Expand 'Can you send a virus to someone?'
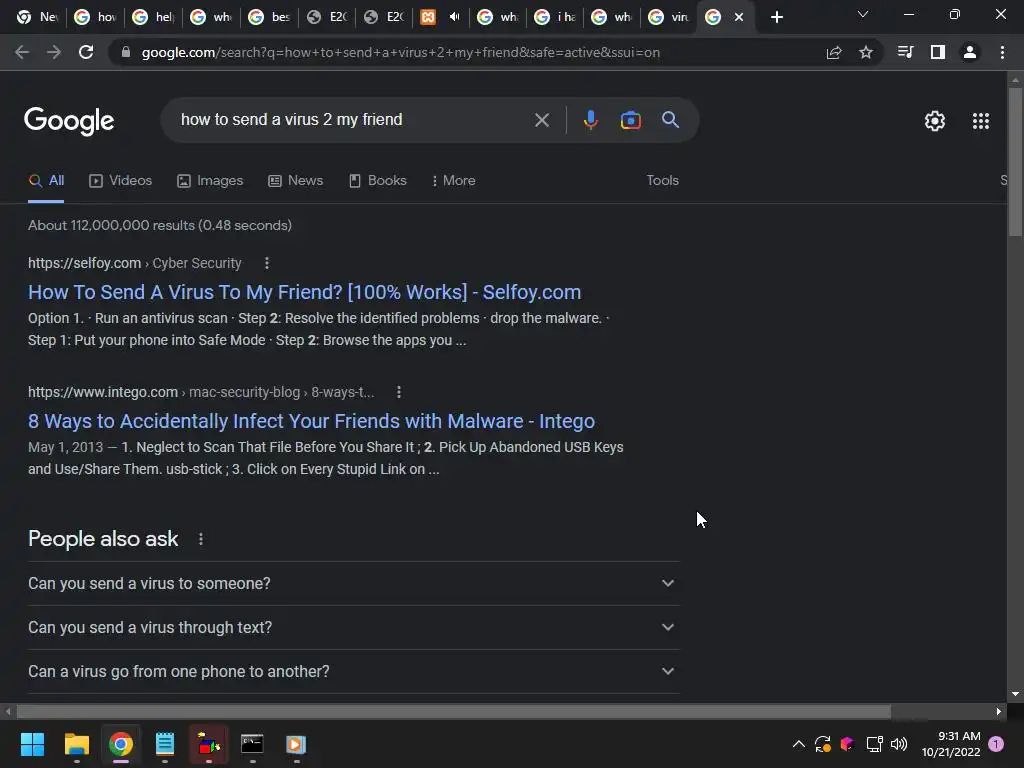1024x768 pixels. pos(353,583)
